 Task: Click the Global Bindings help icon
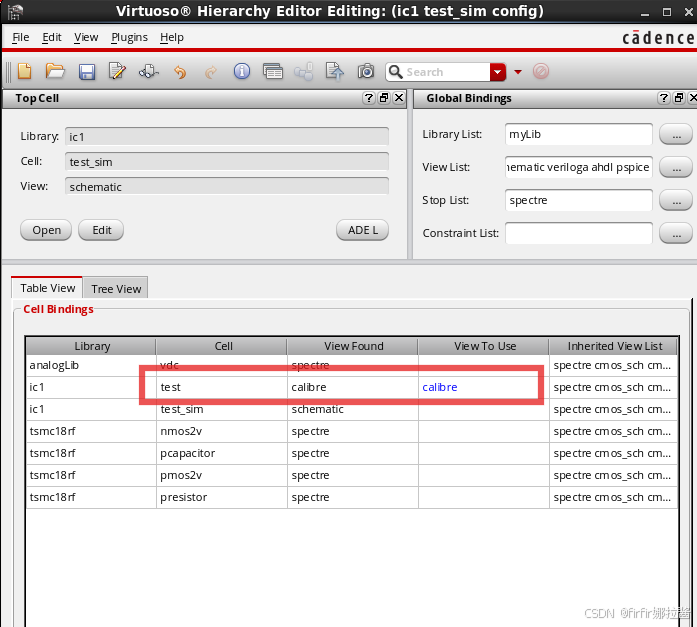pyautogui.click(x=664, y=98)
